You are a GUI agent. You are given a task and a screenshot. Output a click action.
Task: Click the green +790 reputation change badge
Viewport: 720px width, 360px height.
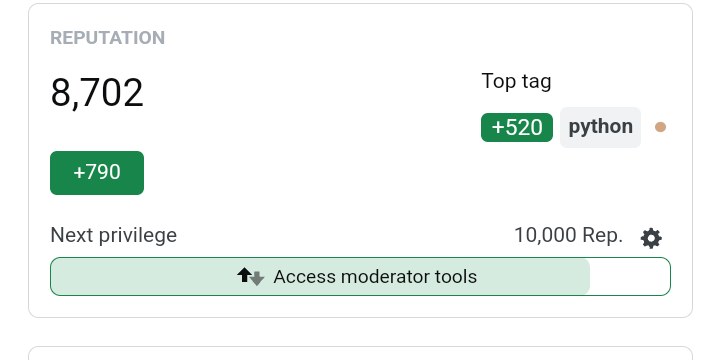[x=97, y=173]
